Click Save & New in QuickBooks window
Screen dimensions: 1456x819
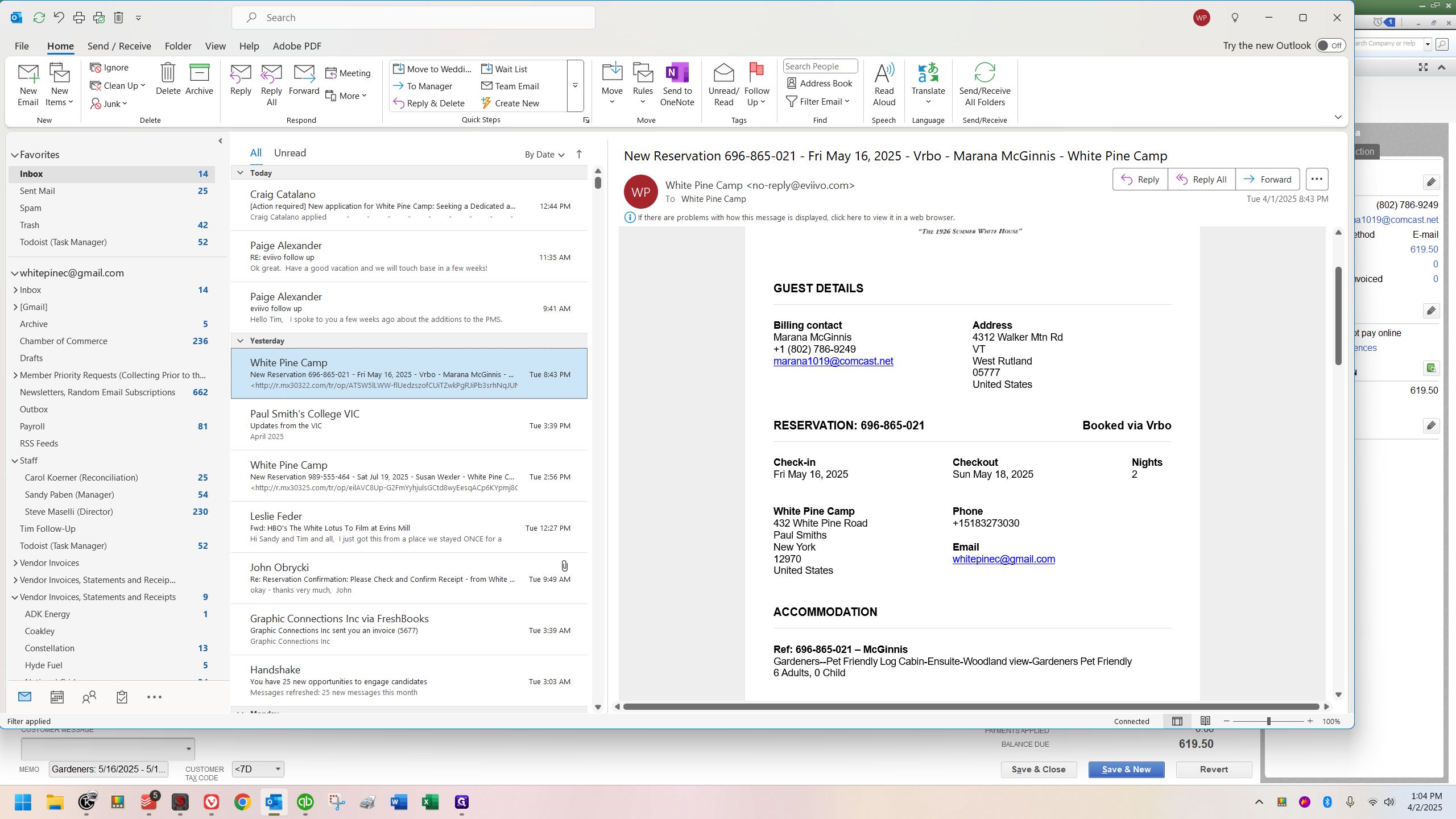pos(1126,770)
